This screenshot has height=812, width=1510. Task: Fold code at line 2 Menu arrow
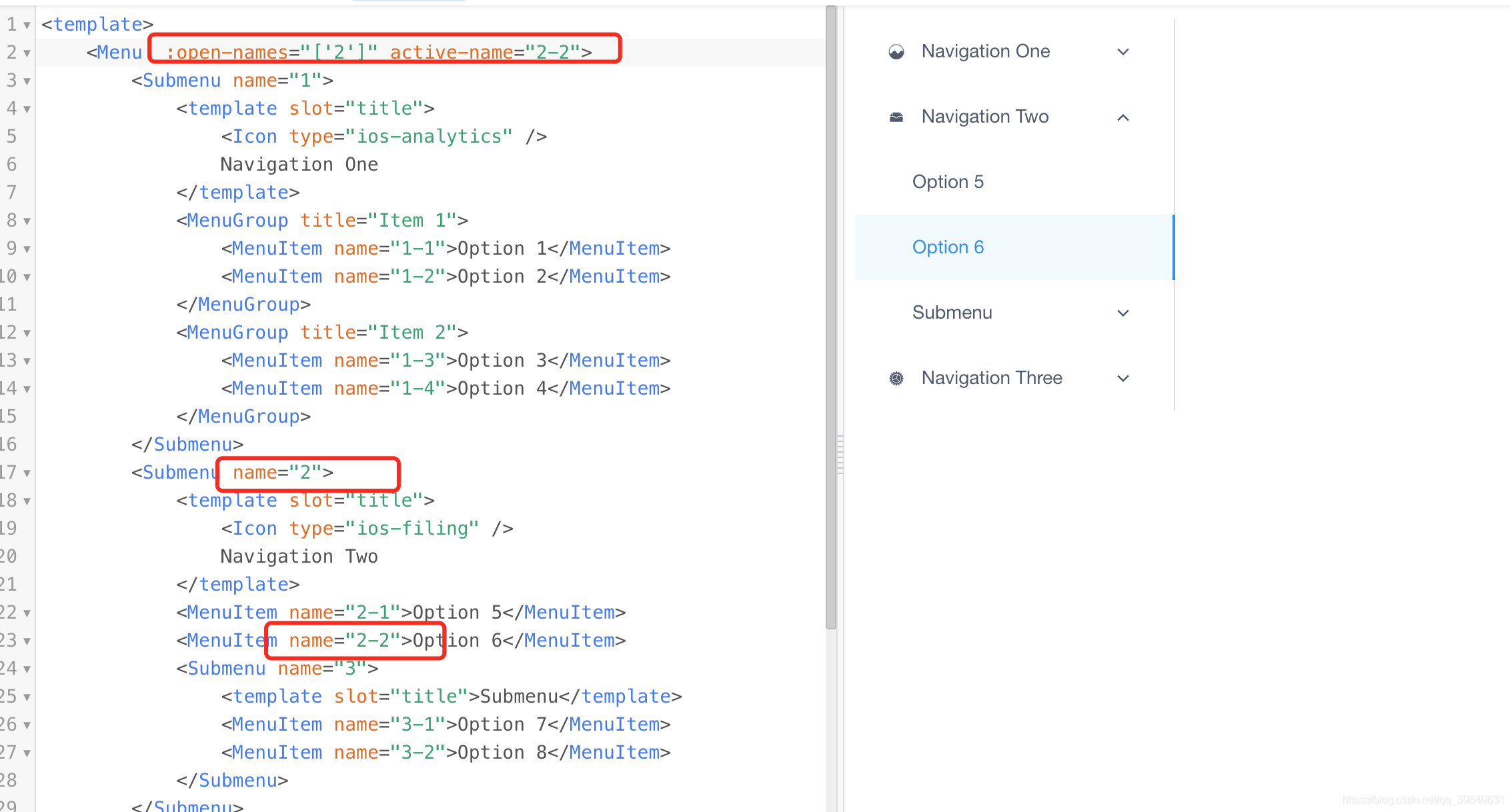(x=27, y=53)
